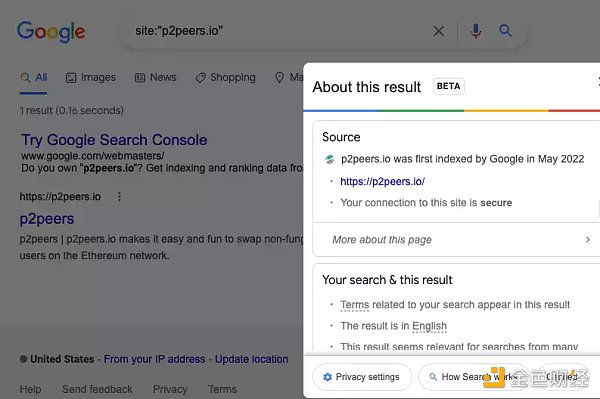Click the blue magnifier search icon
The width and height of the screenshot is (600, 399).
point(505,30)
